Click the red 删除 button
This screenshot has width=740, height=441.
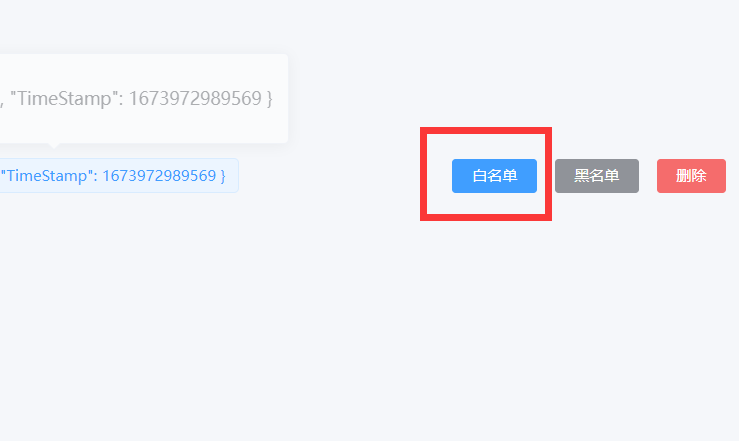(x=691, y=176)
